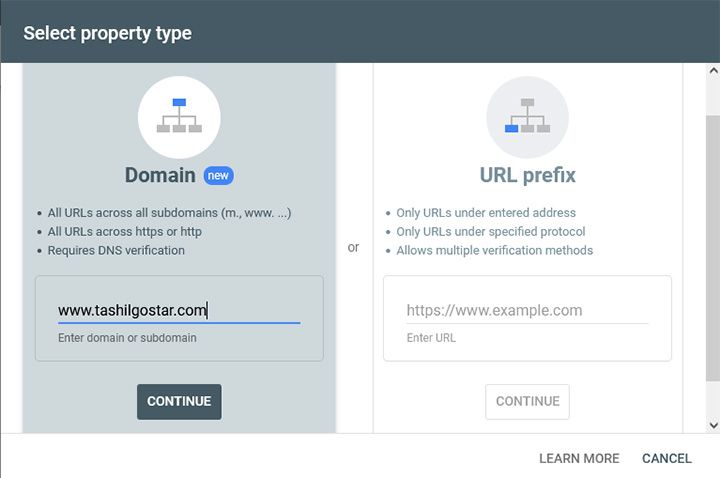Click the scrollbar up arrow
This screenshot has width=720, height=478.
[713, 71]
